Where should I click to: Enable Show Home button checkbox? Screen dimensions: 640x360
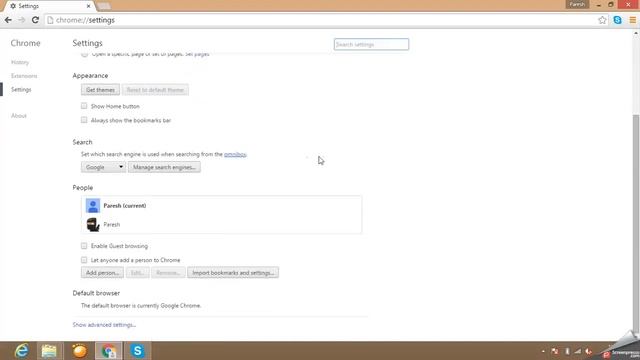coord(84,106)
